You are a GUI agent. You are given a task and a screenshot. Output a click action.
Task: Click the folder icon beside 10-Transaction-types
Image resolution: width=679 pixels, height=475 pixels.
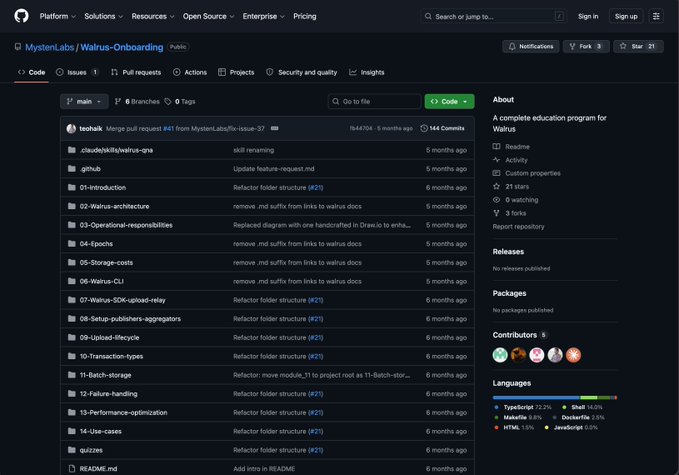[72, 356]
